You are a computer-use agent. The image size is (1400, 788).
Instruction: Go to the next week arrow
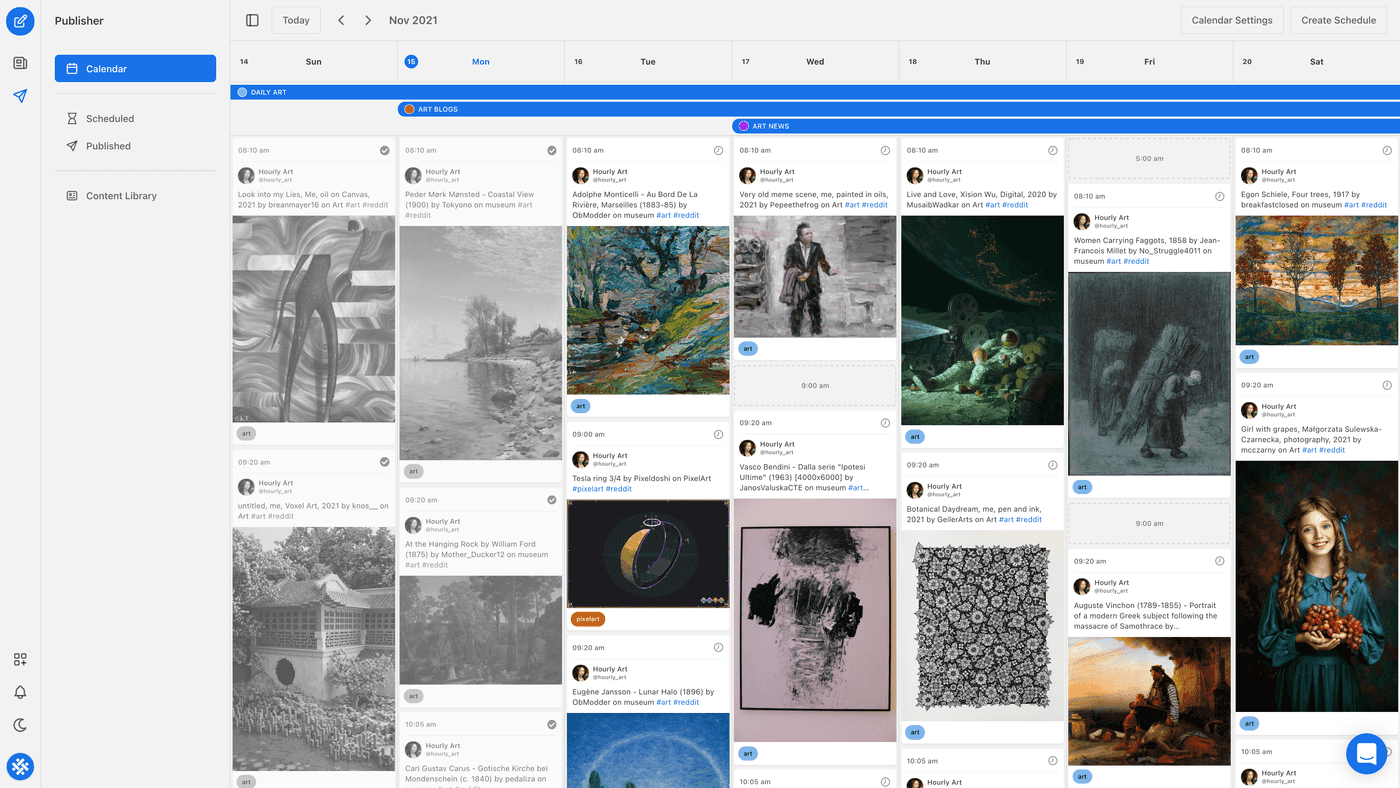[368, 20]
